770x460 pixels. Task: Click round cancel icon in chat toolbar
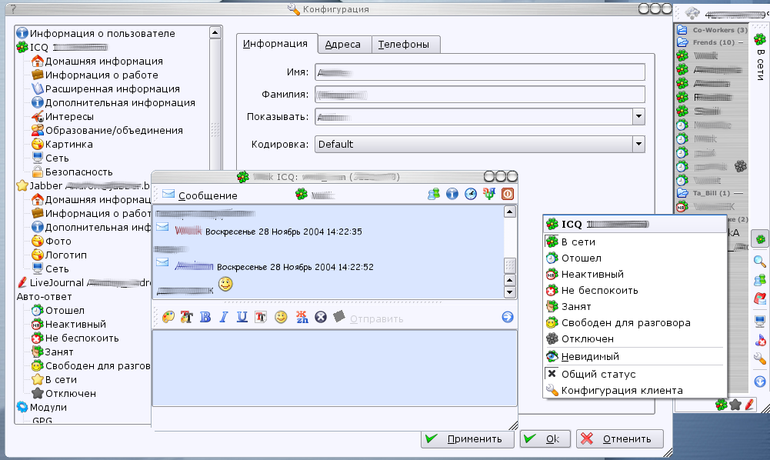coord(321,317)
